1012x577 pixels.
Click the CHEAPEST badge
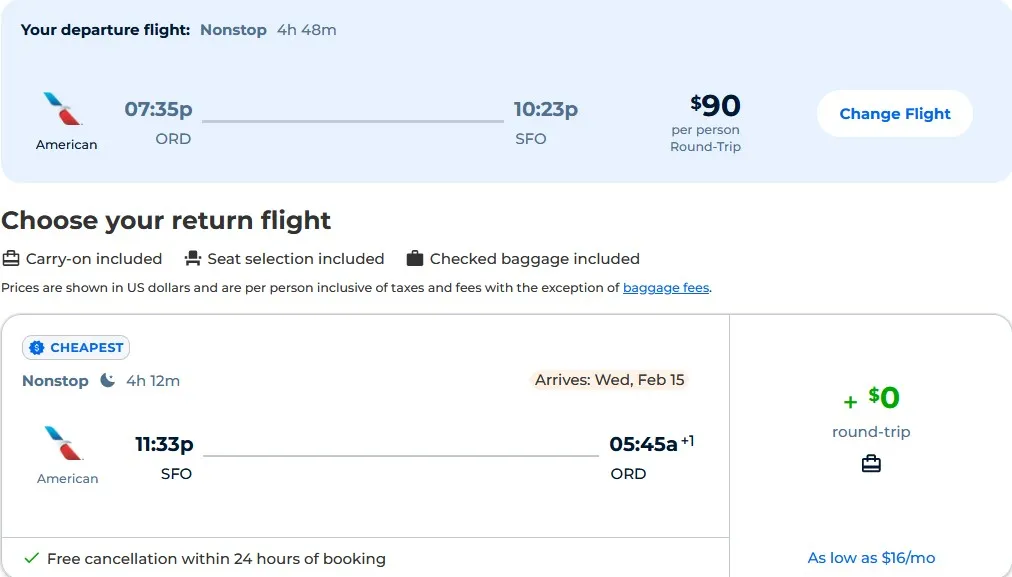(x=76, y=347)
